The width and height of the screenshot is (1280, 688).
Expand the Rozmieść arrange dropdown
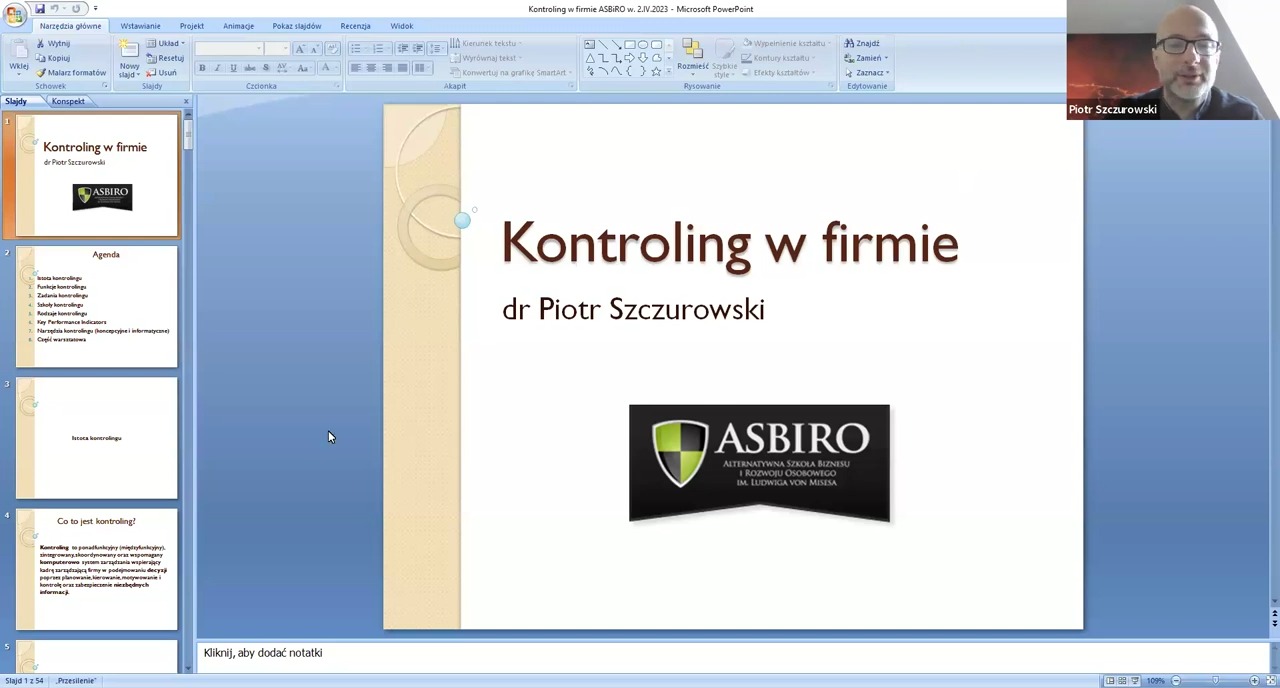point(693,57)
